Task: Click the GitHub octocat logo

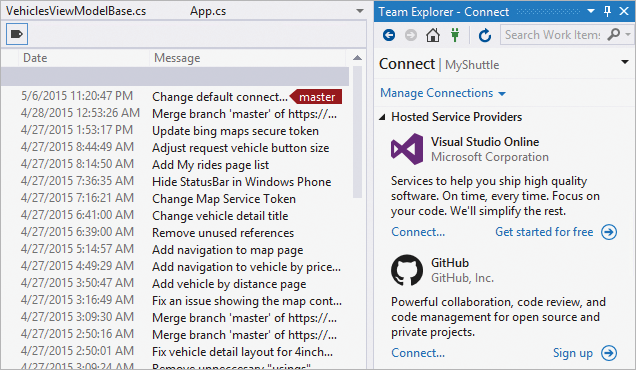Action: tap(407, 270)
